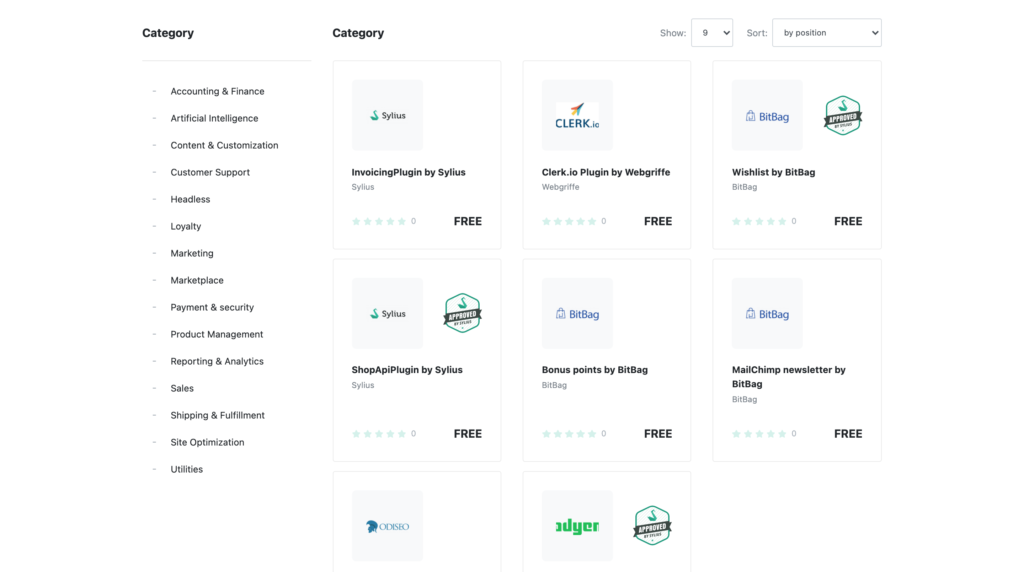
Task: Open the Show count dropdown
Action: coord(712,33)
